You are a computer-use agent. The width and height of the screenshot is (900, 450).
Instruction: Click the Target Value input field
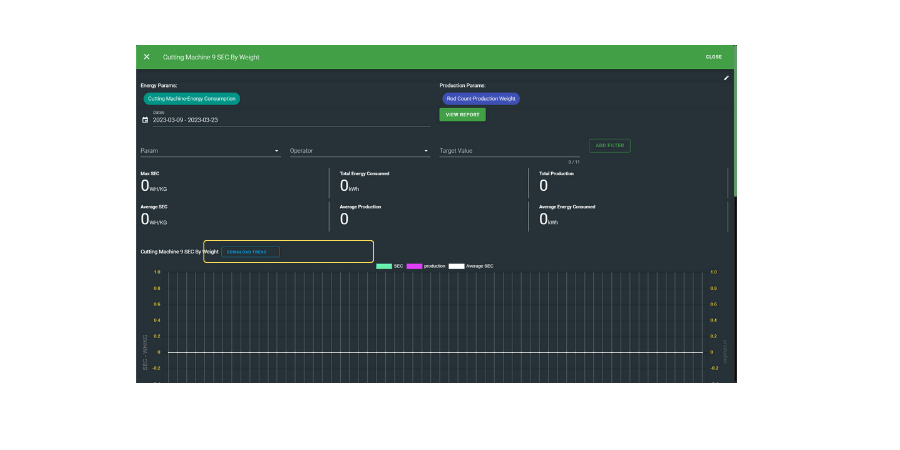click(x=509, y=151)
